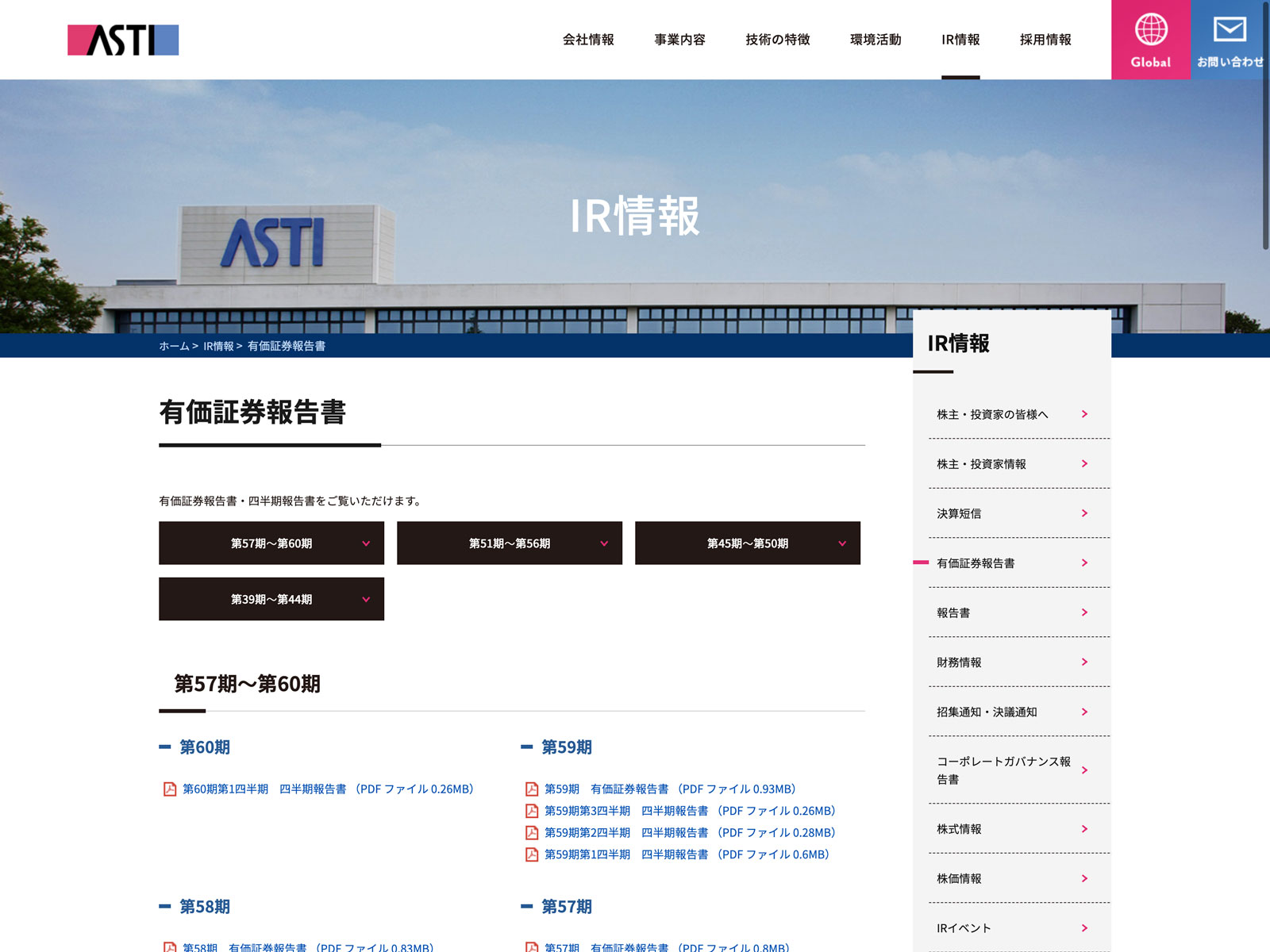Open the 第59期第2四半期 四半期報告書 PDF link
This screenshot has height=952, width=1270.
(689, 832)
